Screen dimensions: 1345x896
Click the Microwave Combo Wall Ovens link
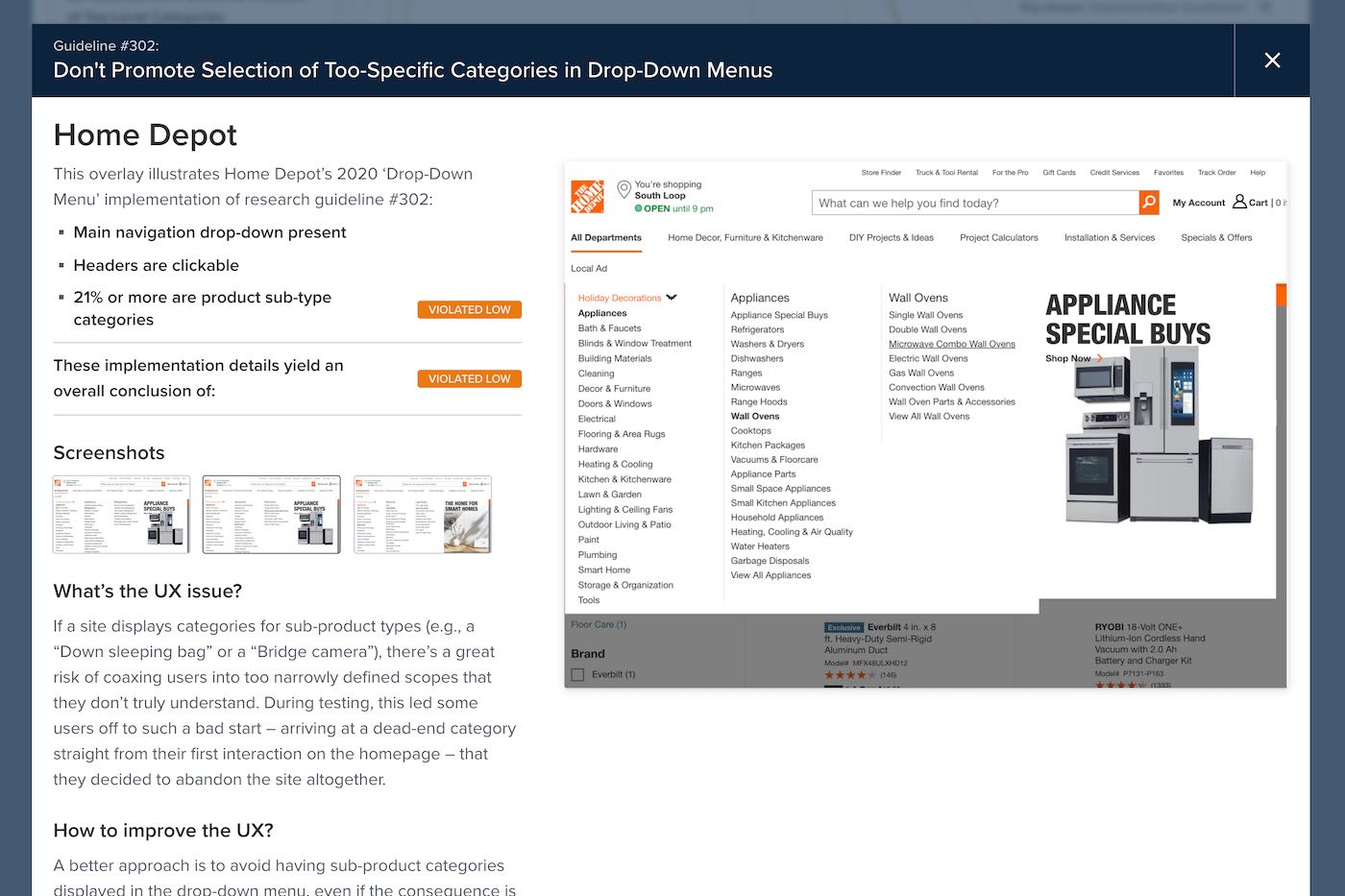(x=951, y=344)
